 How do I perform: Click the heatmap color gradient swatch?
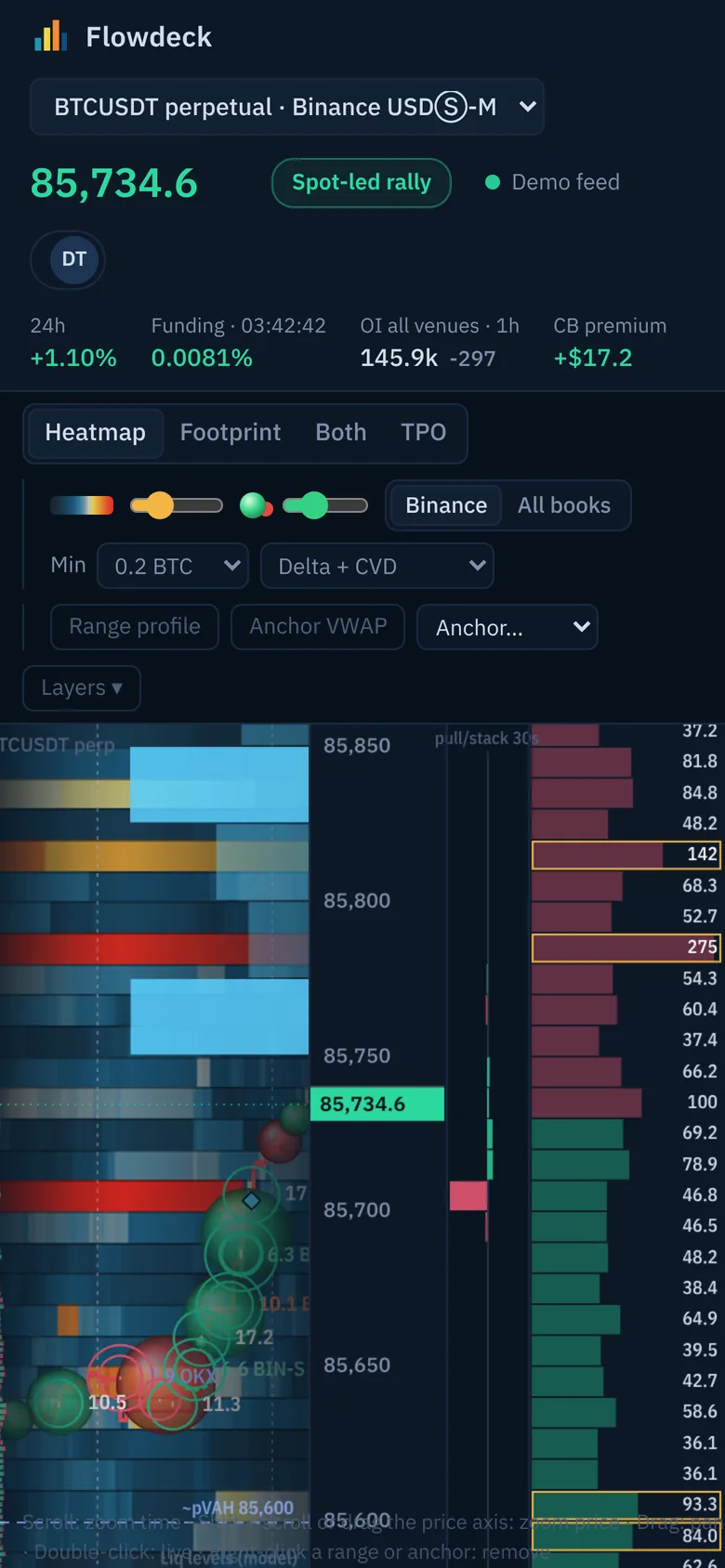pyautogui.click(x=82, y=505)
